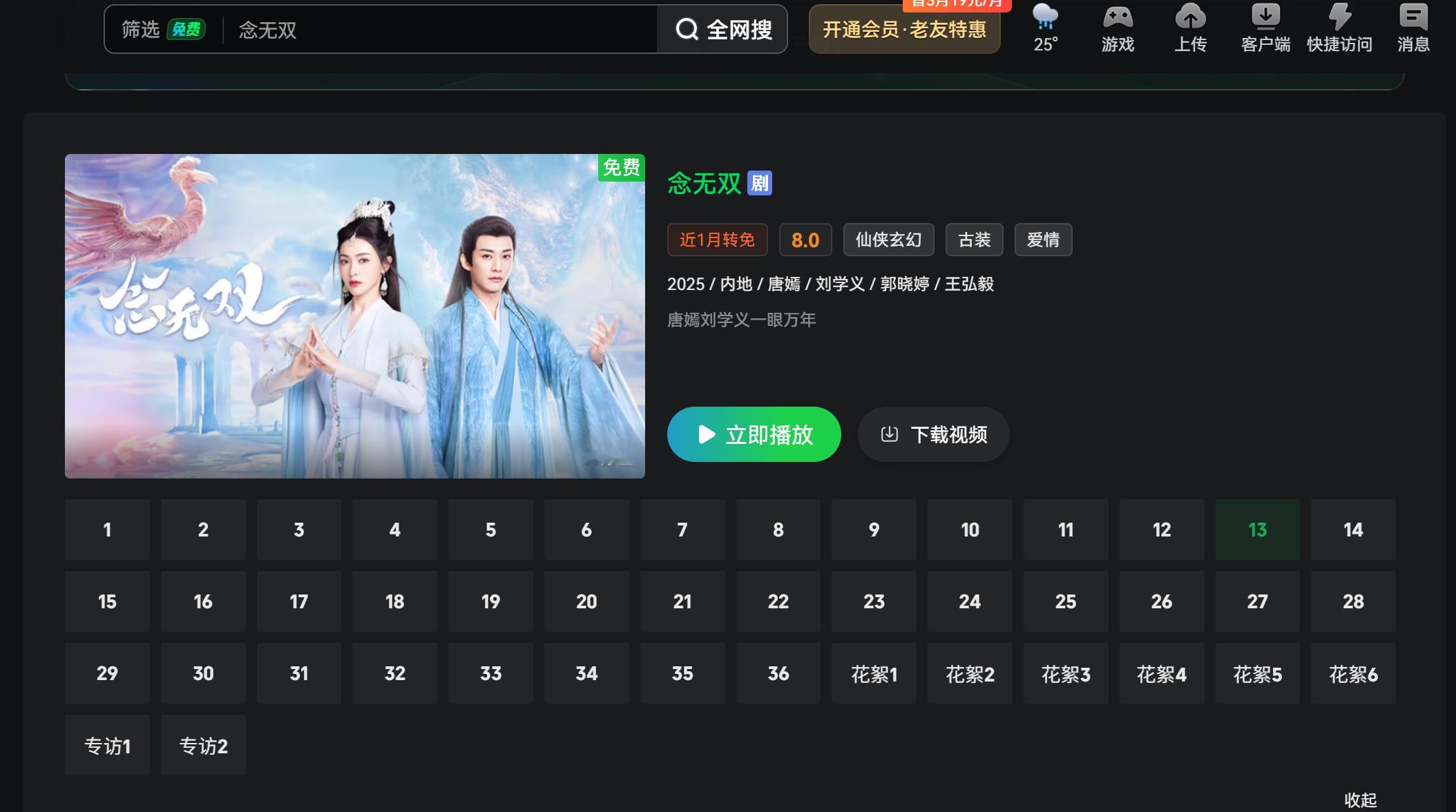The image size is (1456, 812).
Task: Select episode 20
Action: [x=586, y=601]
